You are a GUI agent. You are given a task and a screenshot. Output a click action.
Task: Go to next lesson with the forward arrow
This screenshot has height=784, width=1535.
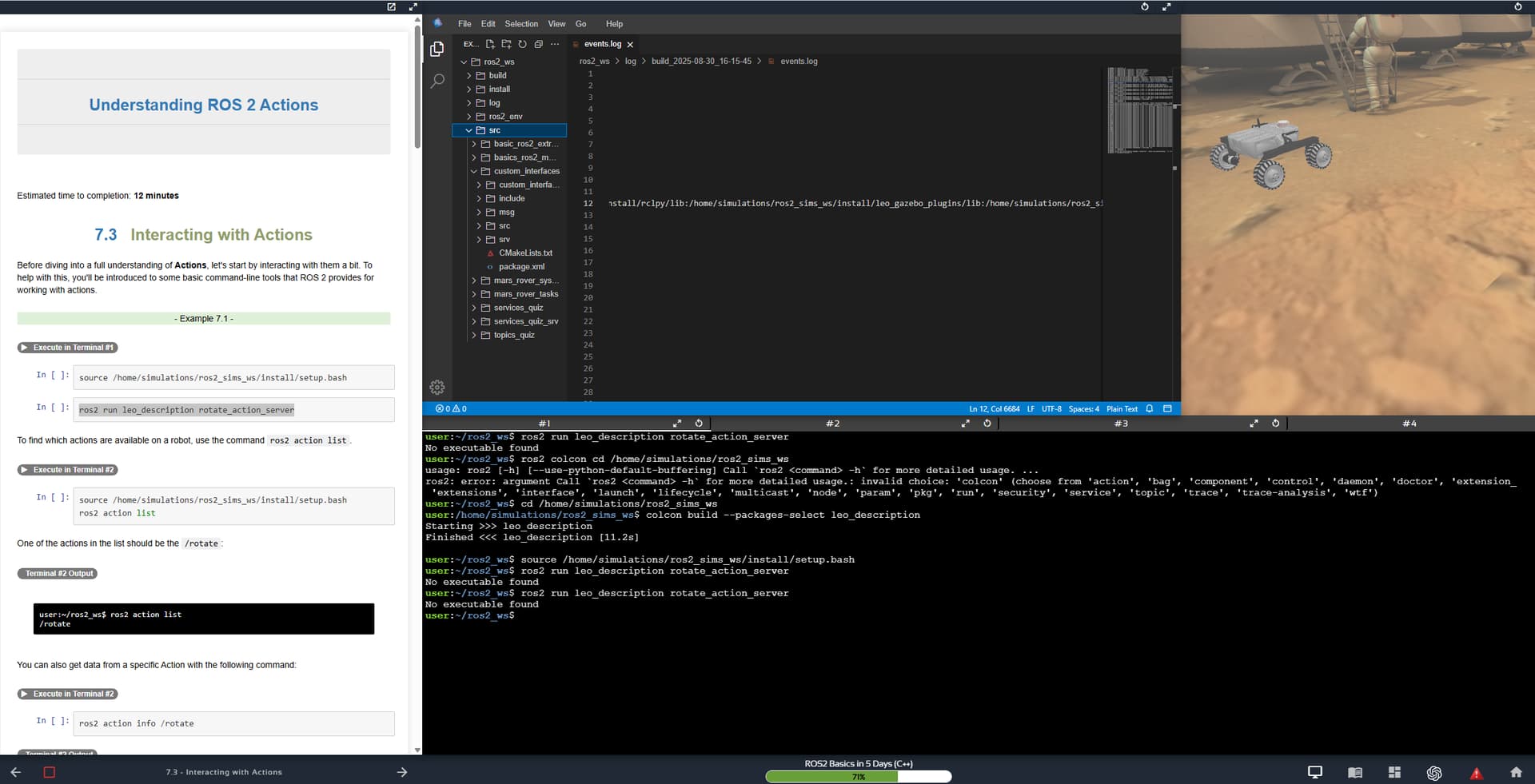402,772
